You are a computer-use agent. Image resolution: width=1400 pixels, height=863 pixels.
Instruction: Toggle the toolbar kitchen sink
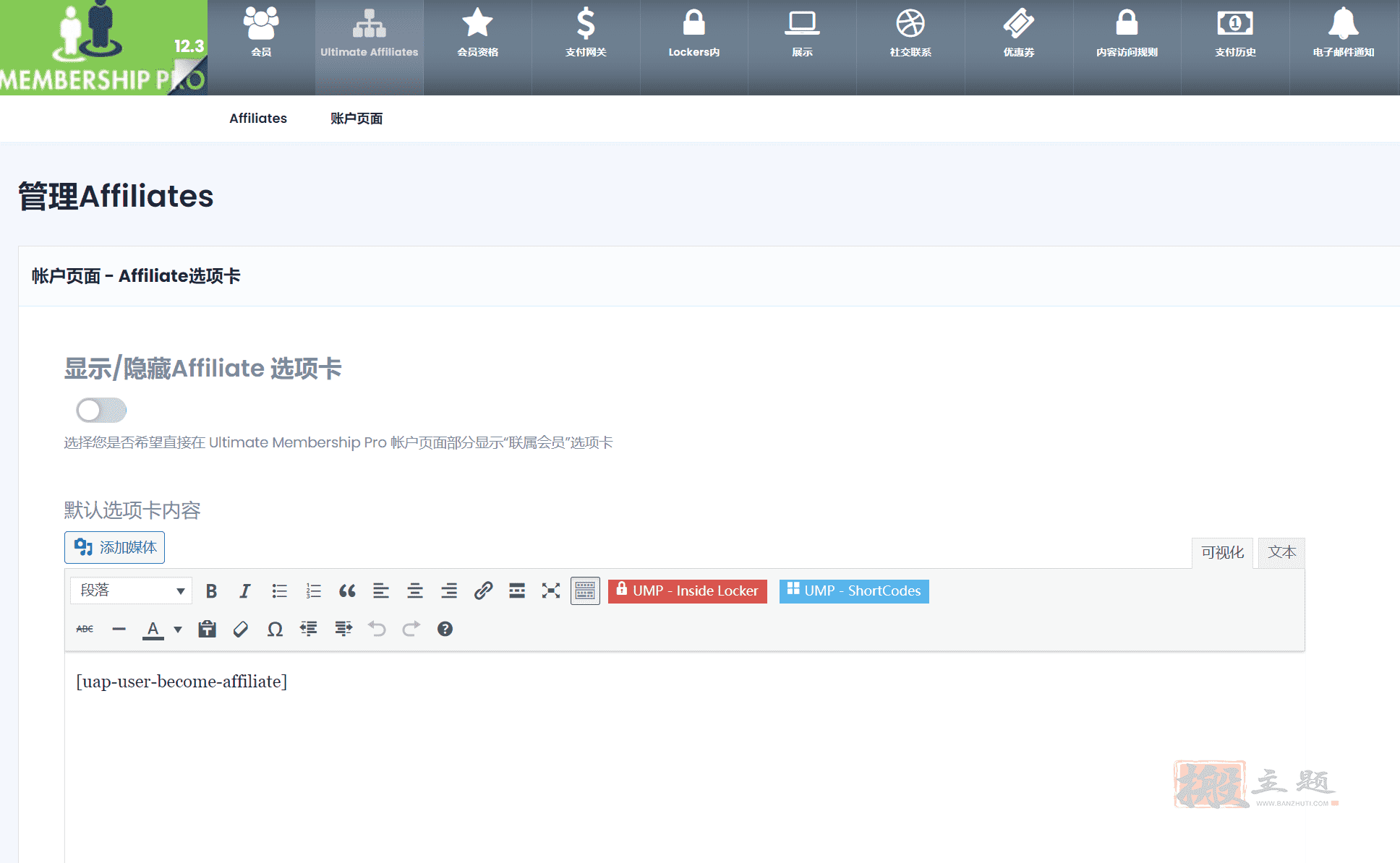(x=585, y=591)
